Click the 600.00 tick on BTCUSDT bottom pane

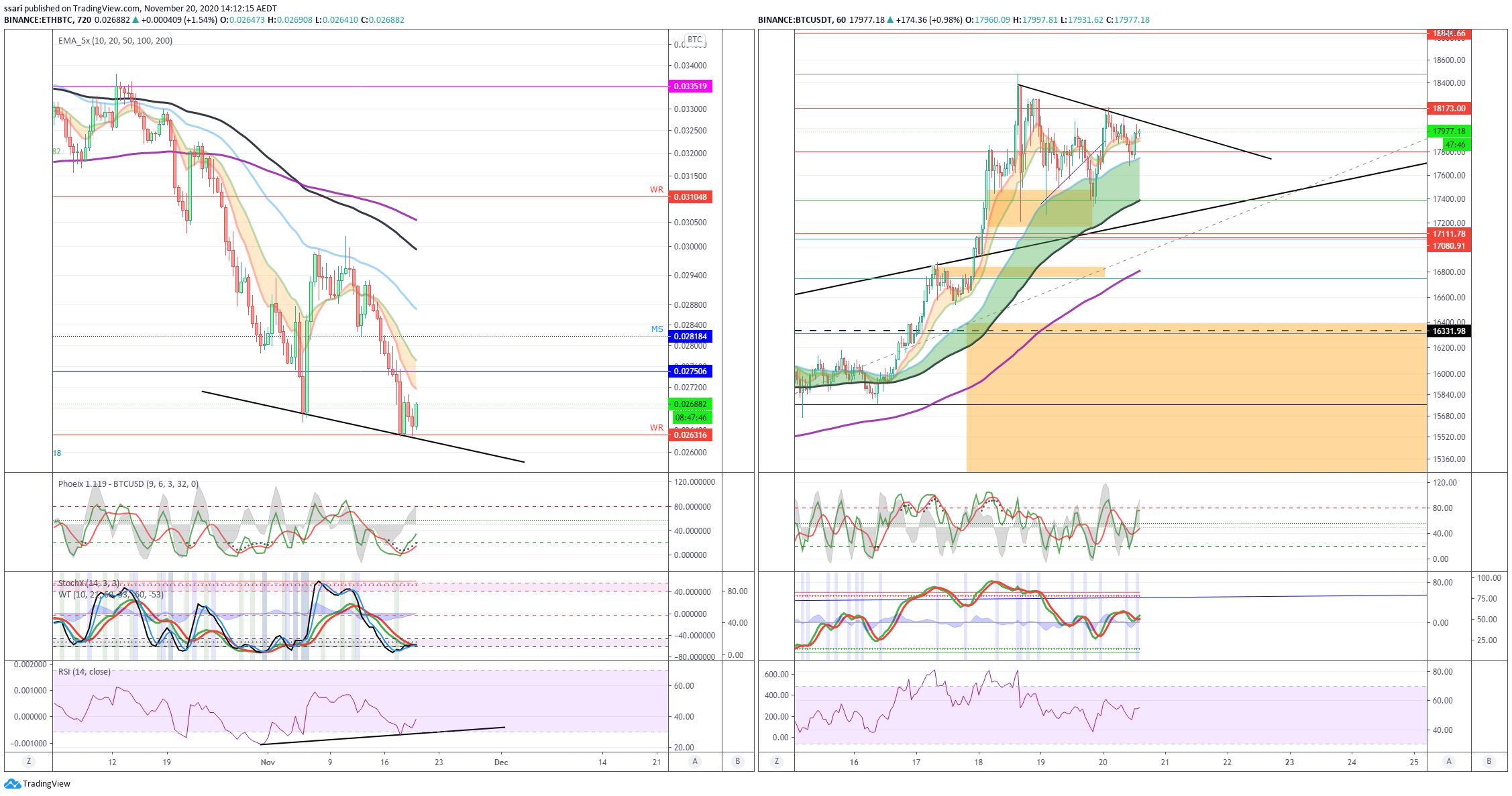(777, 675)
